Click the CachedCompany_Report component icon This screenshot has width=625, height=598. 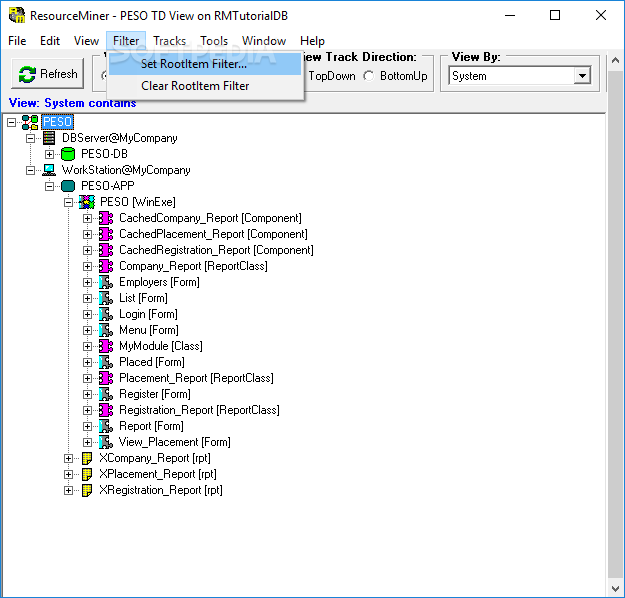(106, 218)
